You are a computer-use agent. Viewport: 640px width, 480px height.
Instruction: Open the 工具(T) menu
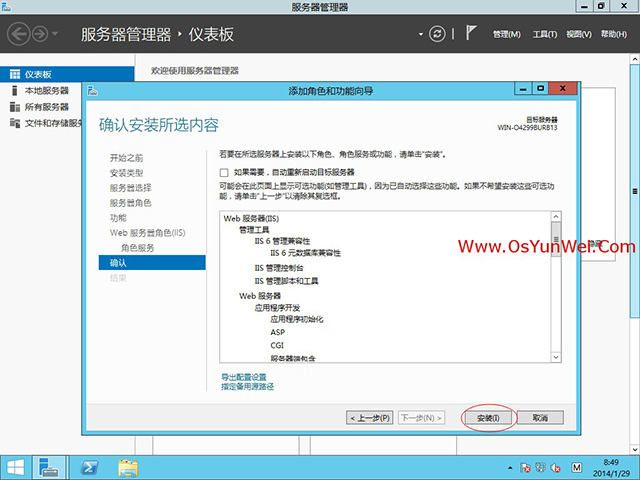544,34
